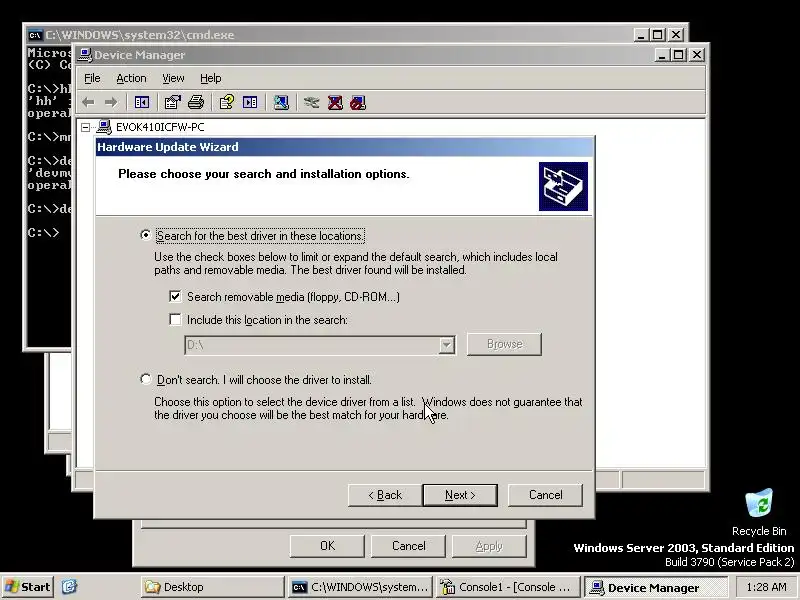Viewport: 800px width, 600px height.
Task: Open the Action menu
Action: pyautogui.click(x=131, y=78)
